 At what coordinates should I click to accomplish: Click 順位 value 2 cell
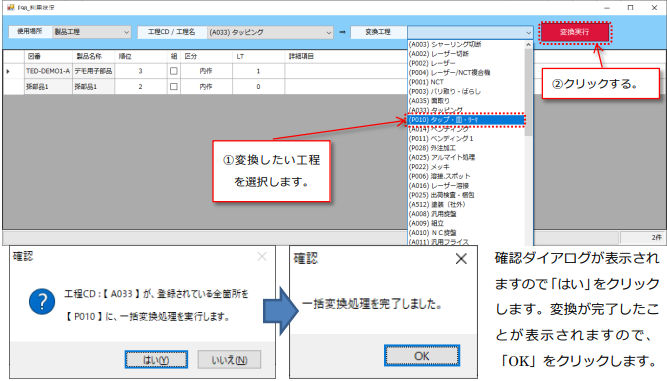(x=140, y=86)
